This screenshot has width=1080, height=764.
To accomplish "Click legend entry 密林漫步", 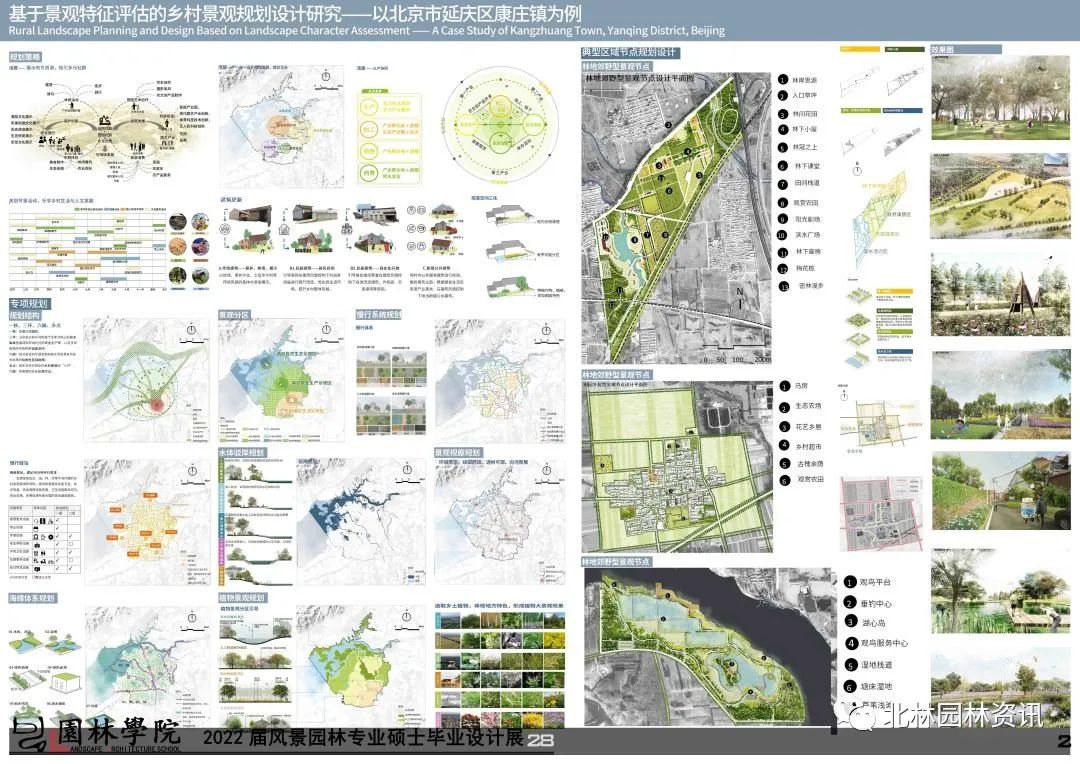I will [x=811, y=285].
